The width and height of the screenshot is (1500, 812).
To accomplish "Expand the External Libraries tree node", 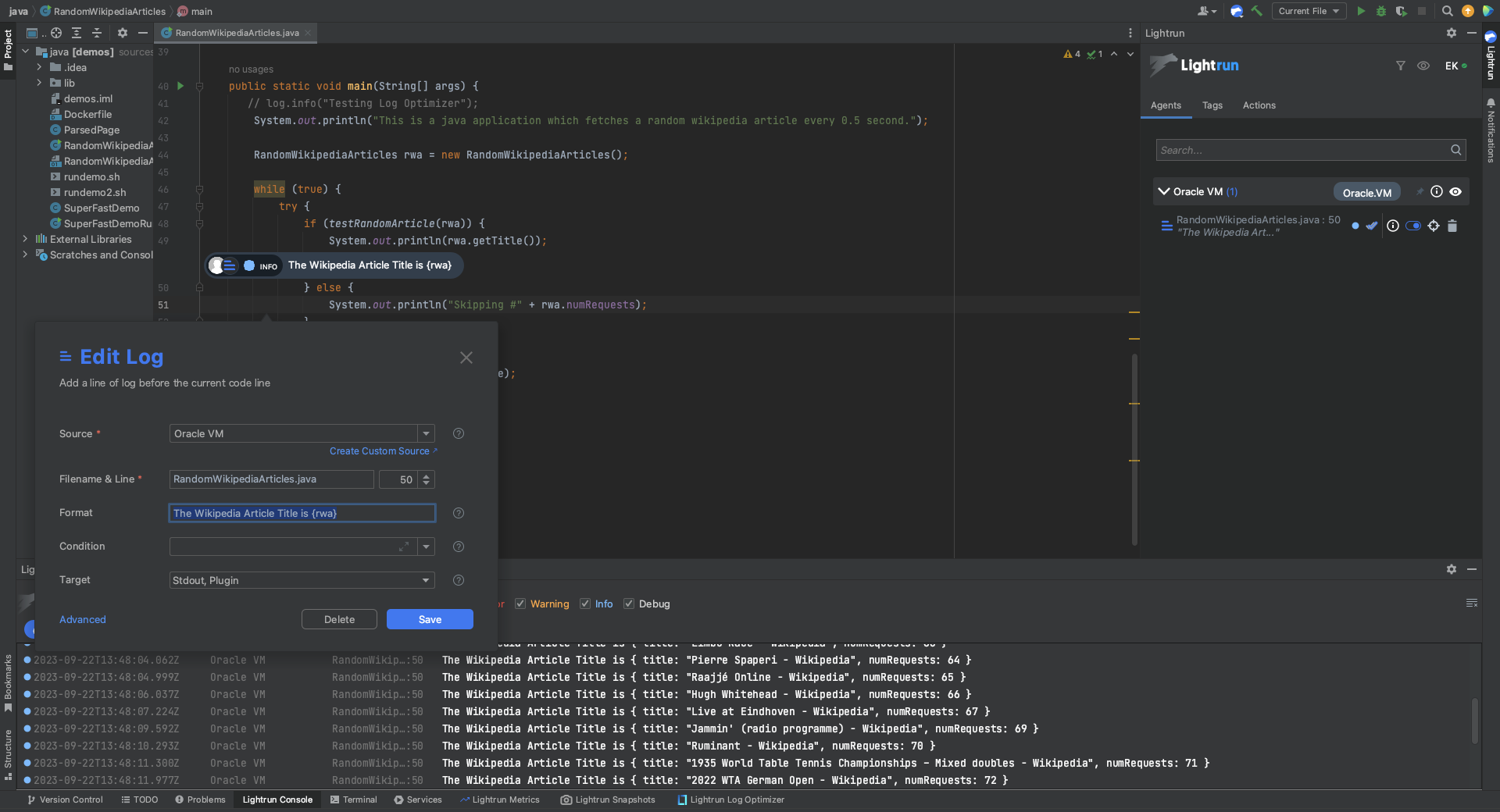I will [x=25, y=239].
